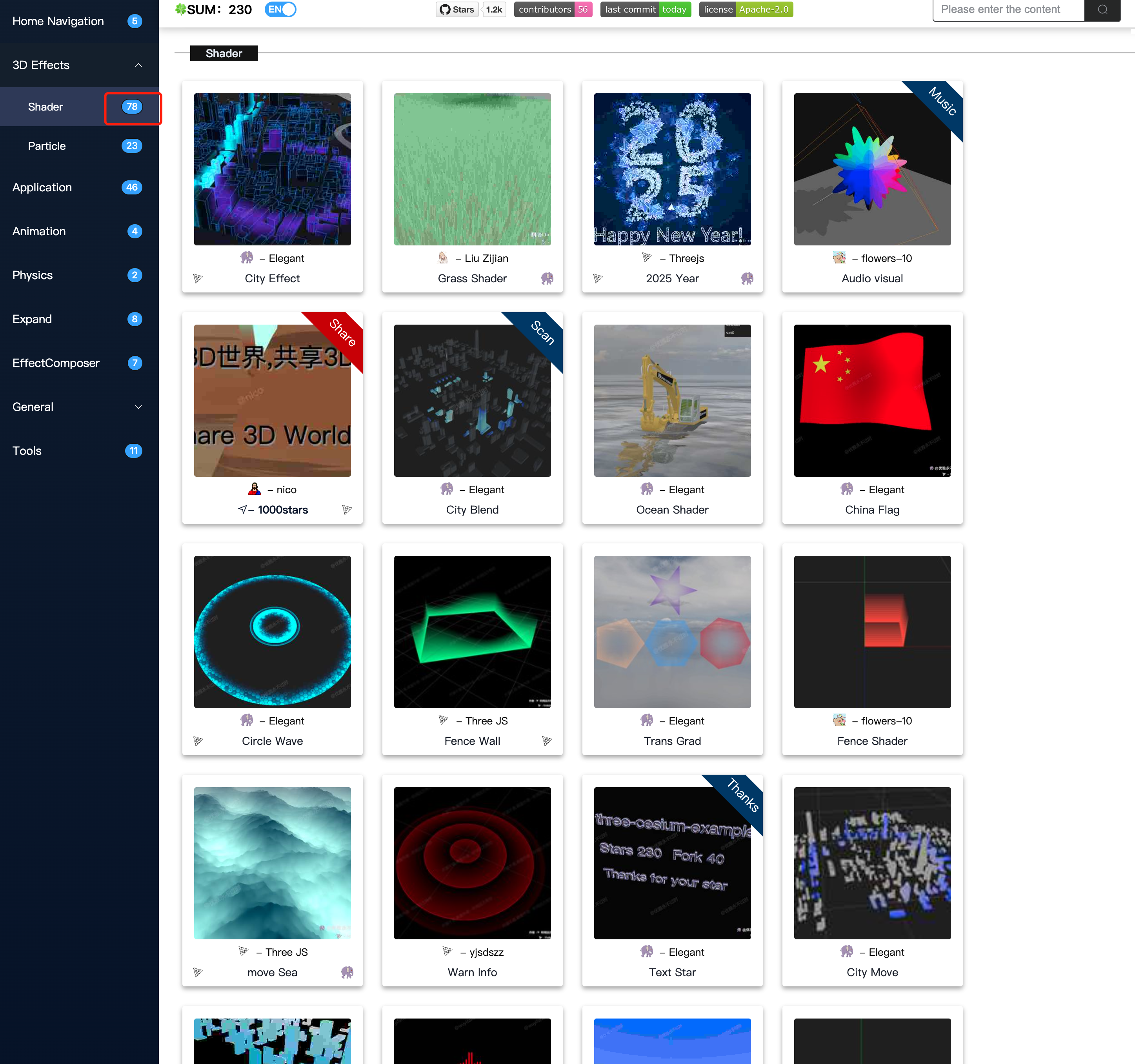Click flowers-10 avatar on the Fence Shader card
Viewport: 1135px width, 1064px height.
click(x=839, y=720)
